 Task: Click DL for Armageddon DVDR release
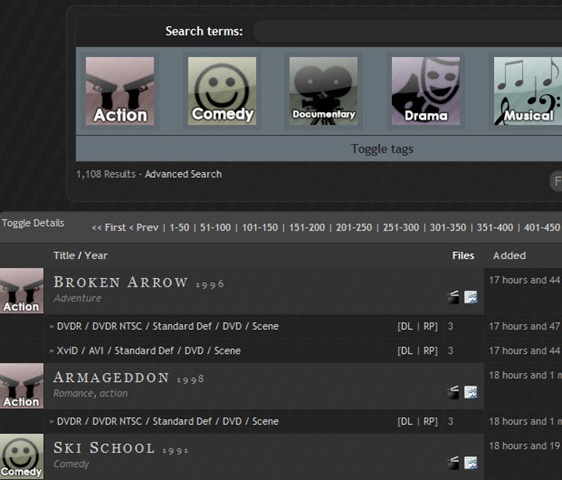pyautogui.click(x=405, y=421)
